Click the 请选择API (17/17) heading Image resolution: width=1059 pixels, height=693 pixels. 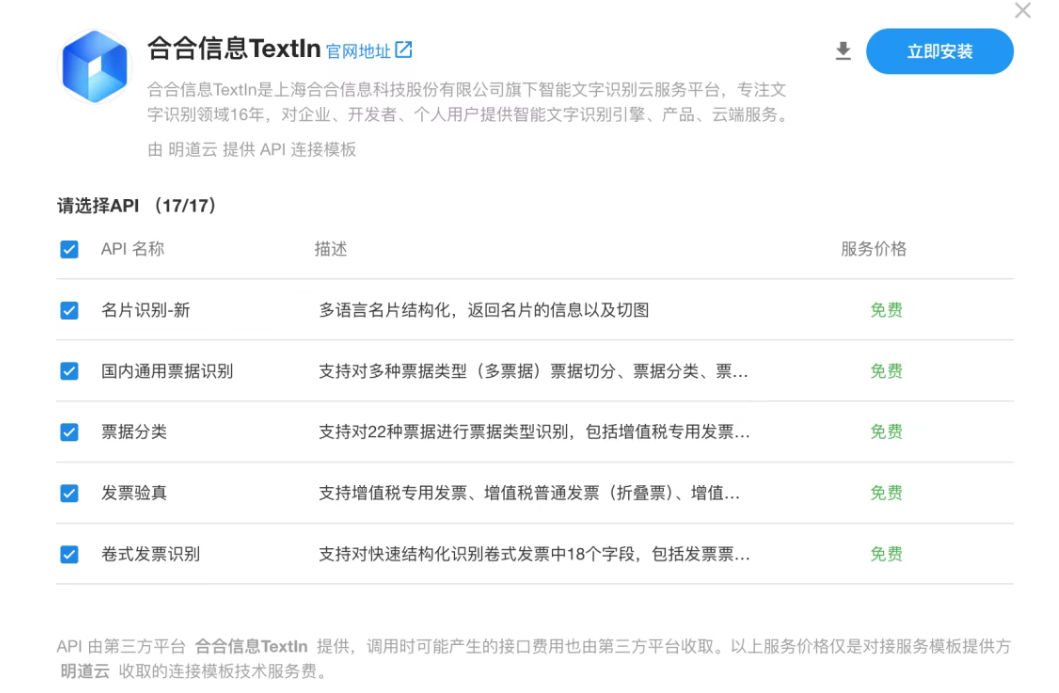pyautogui.click(x=136, y=205)
